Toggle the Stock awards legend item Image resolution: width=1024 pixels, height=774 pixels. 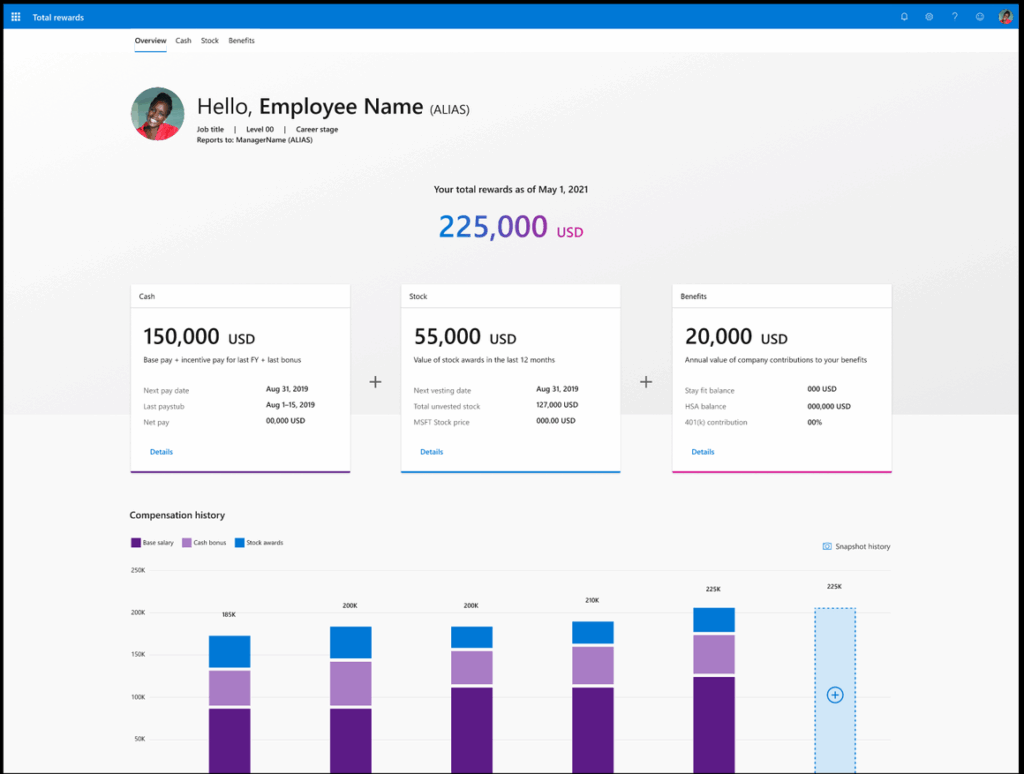coord(259,542)
